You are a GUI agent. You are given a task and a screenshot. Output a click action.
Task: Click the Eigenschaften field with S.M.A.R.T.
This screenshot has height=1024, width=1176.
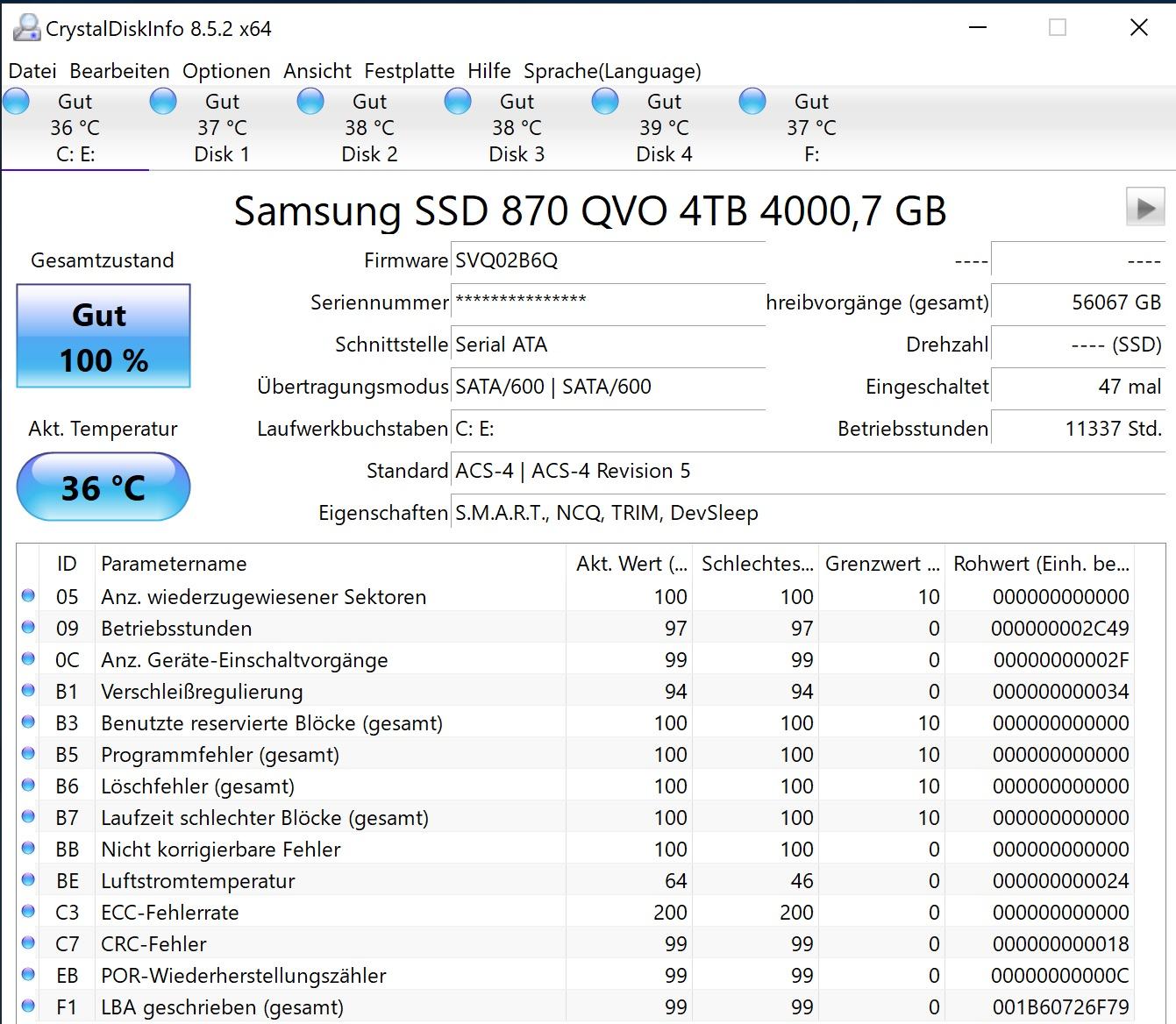(x=808, y=513)
